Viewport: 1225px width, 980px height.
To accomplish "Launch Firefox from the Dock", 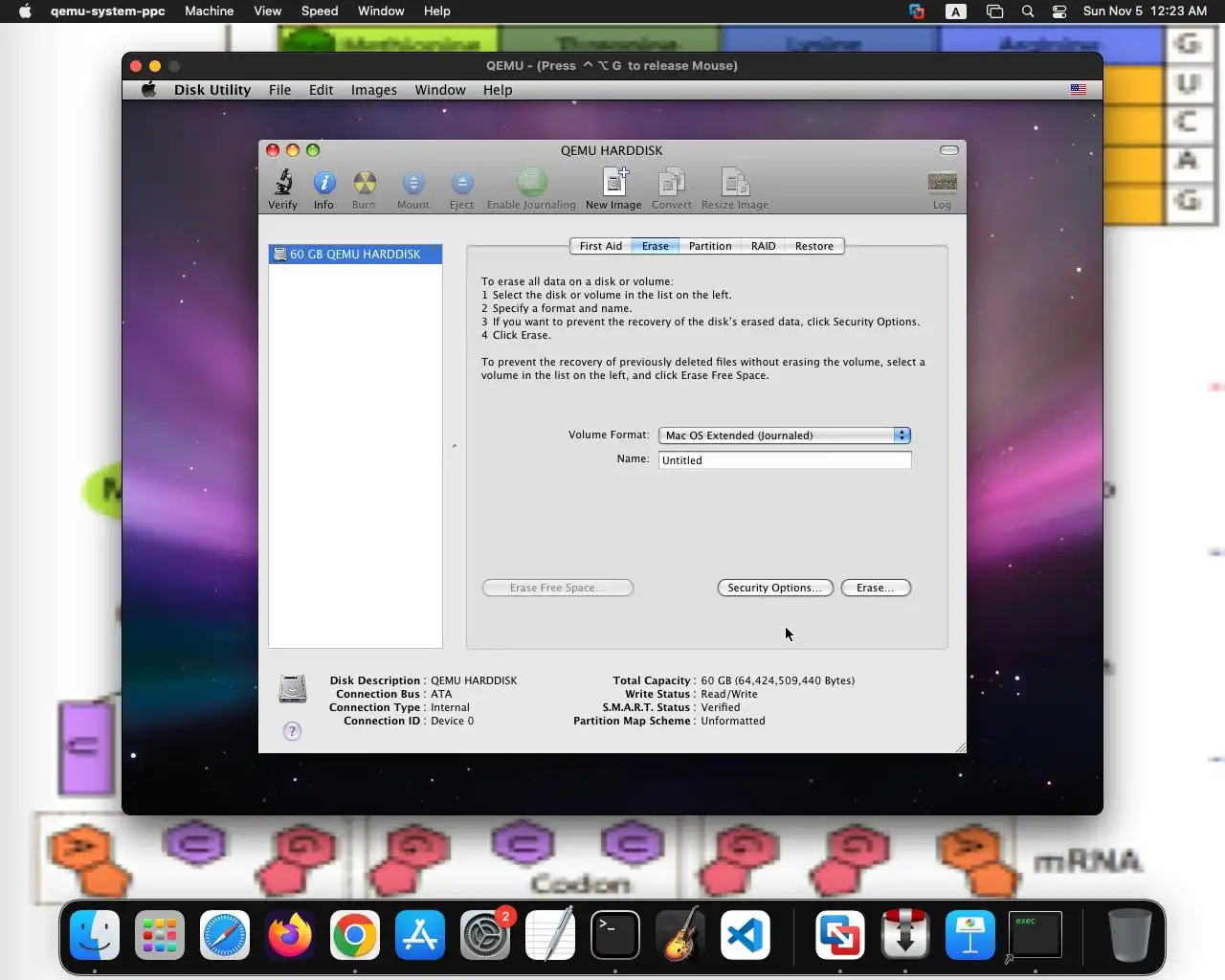I will click(x=290, y=934).
